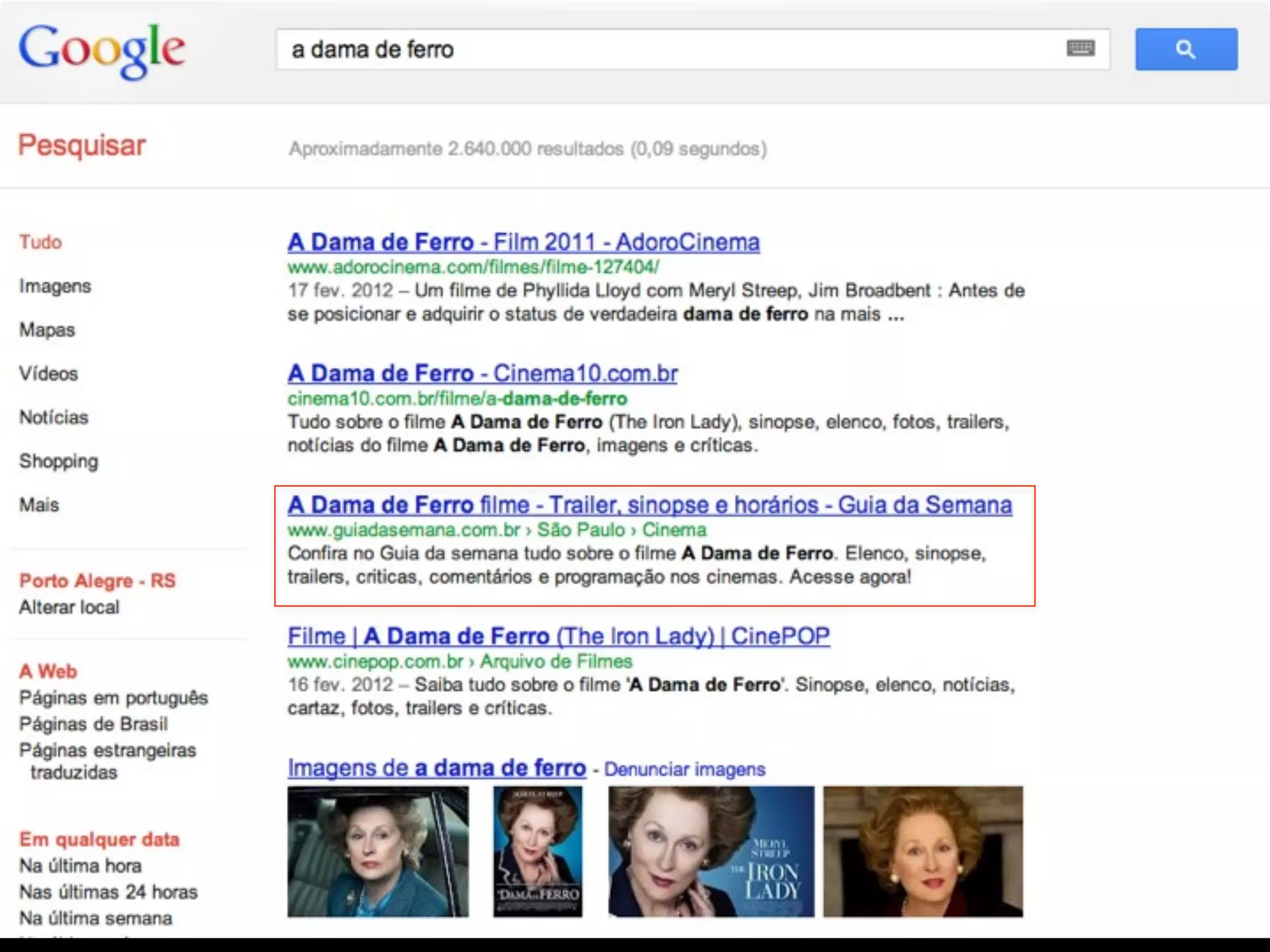Open 'Imagens de a dama de ferro' link
Viewport: 1270px width, 952px height.
point(437,768)
